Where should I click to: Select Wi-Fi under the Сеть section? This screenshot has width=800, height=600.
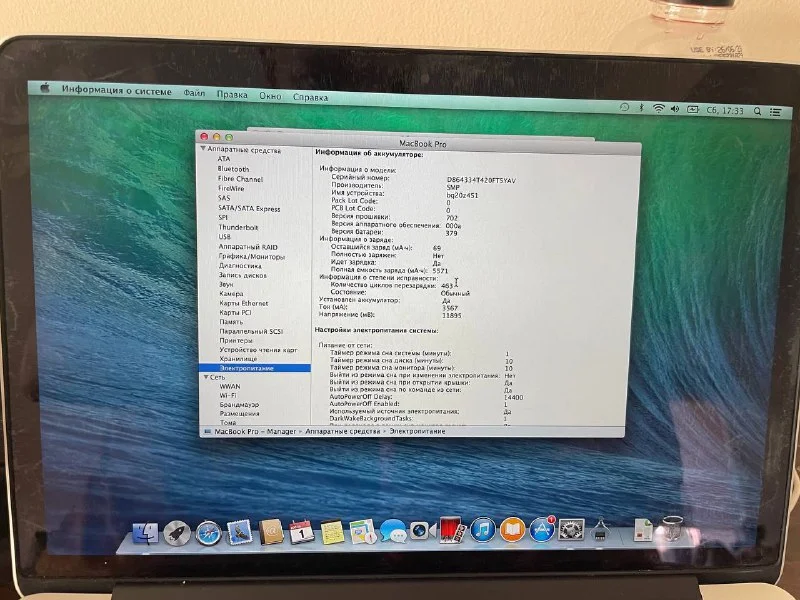coord(227,395)
